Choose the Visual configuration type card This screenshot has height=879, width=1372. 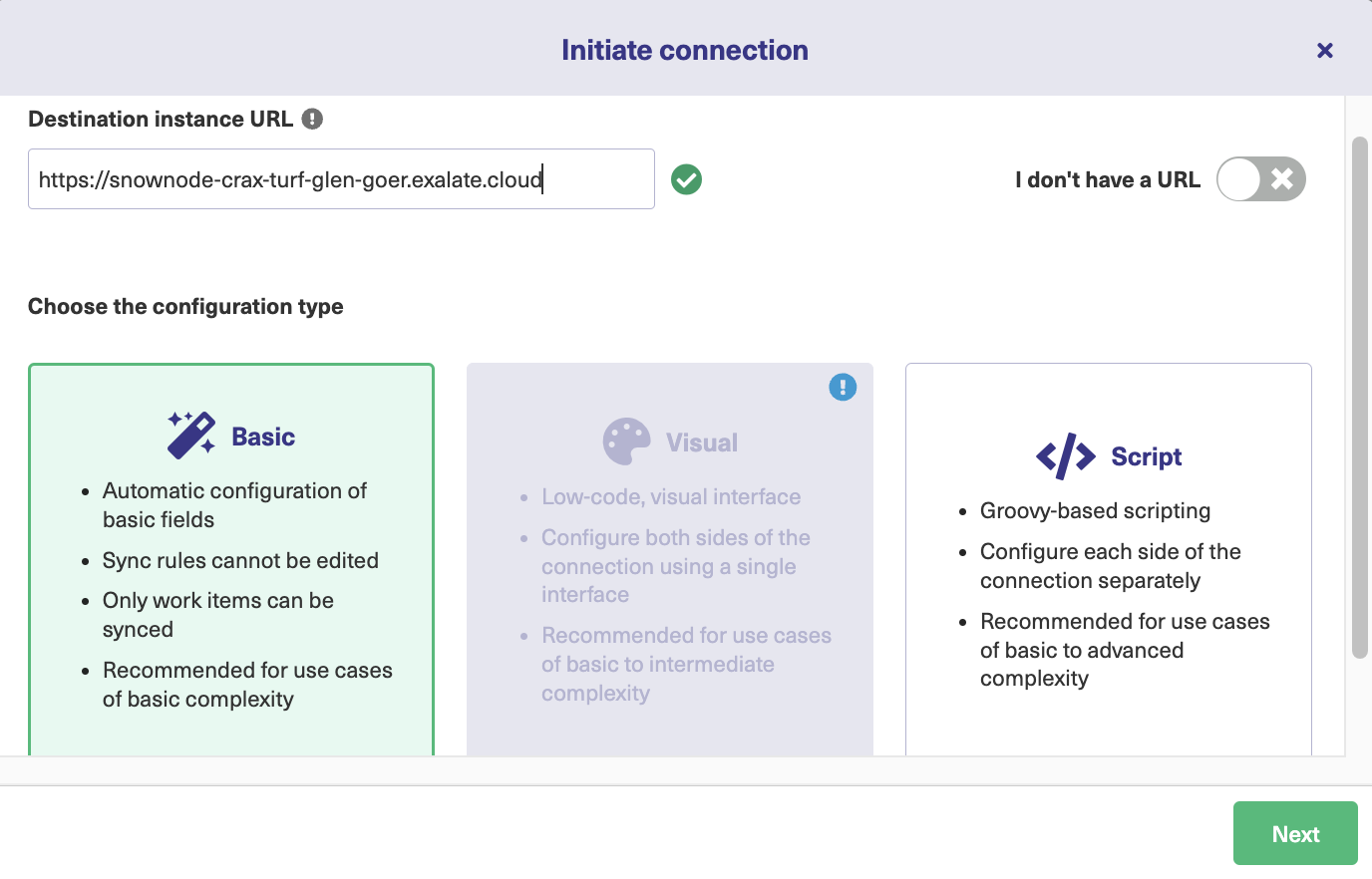click(x=670, y=559)
